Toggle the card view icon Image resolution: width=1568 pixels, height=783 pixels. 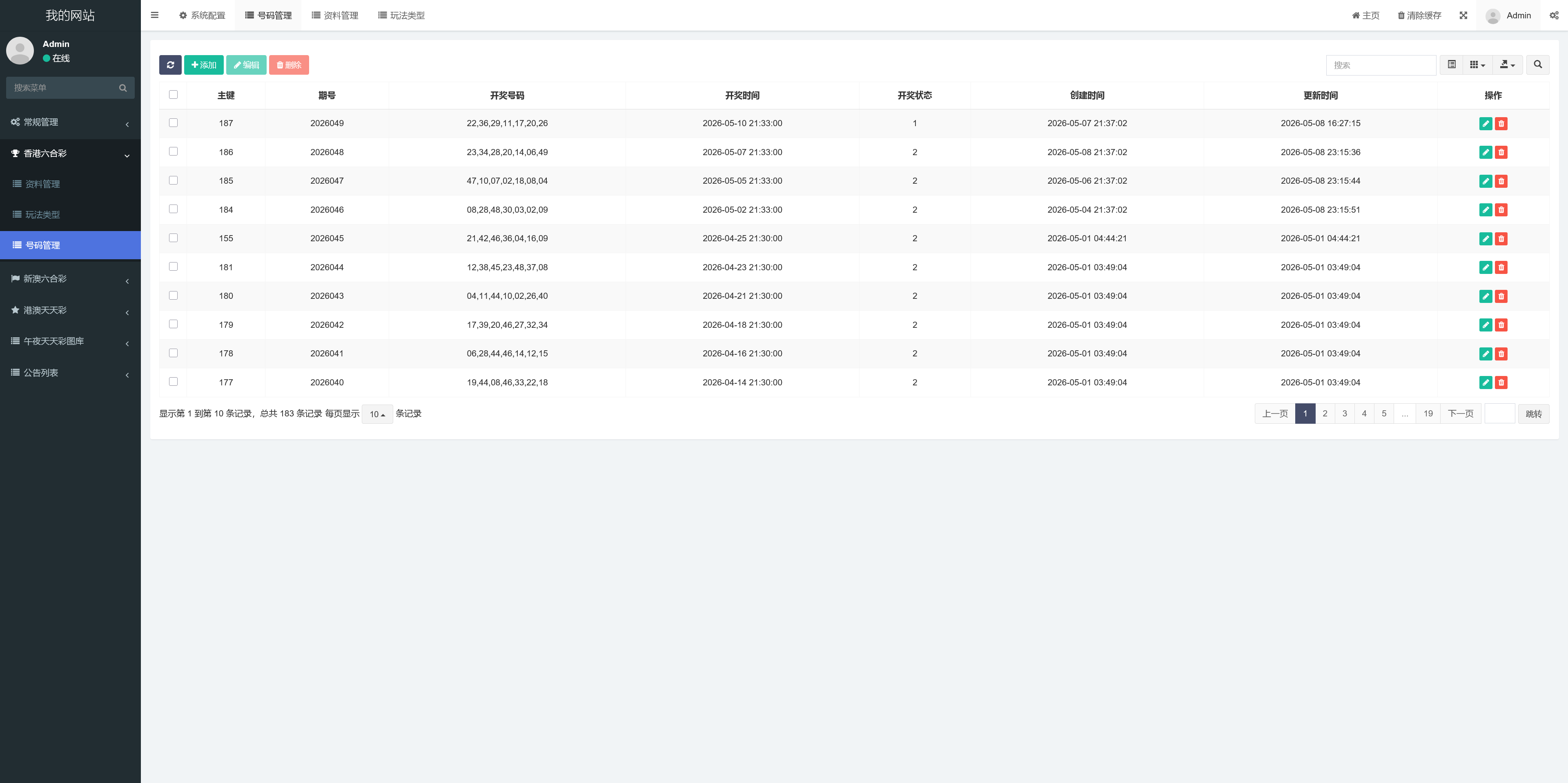pos(1452,65)
